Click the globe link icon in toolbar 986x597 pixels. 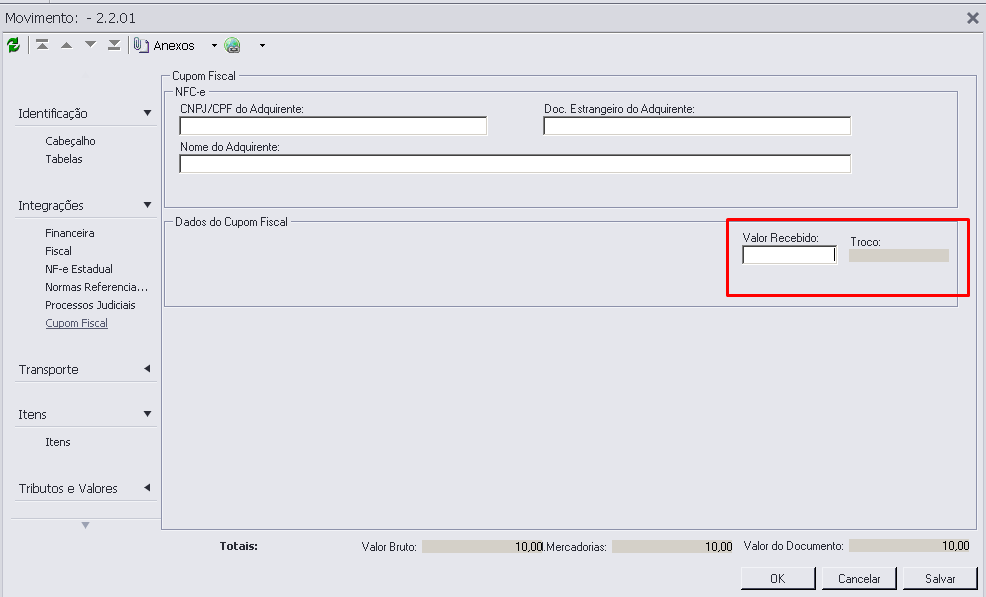click(x=233, y=45)
